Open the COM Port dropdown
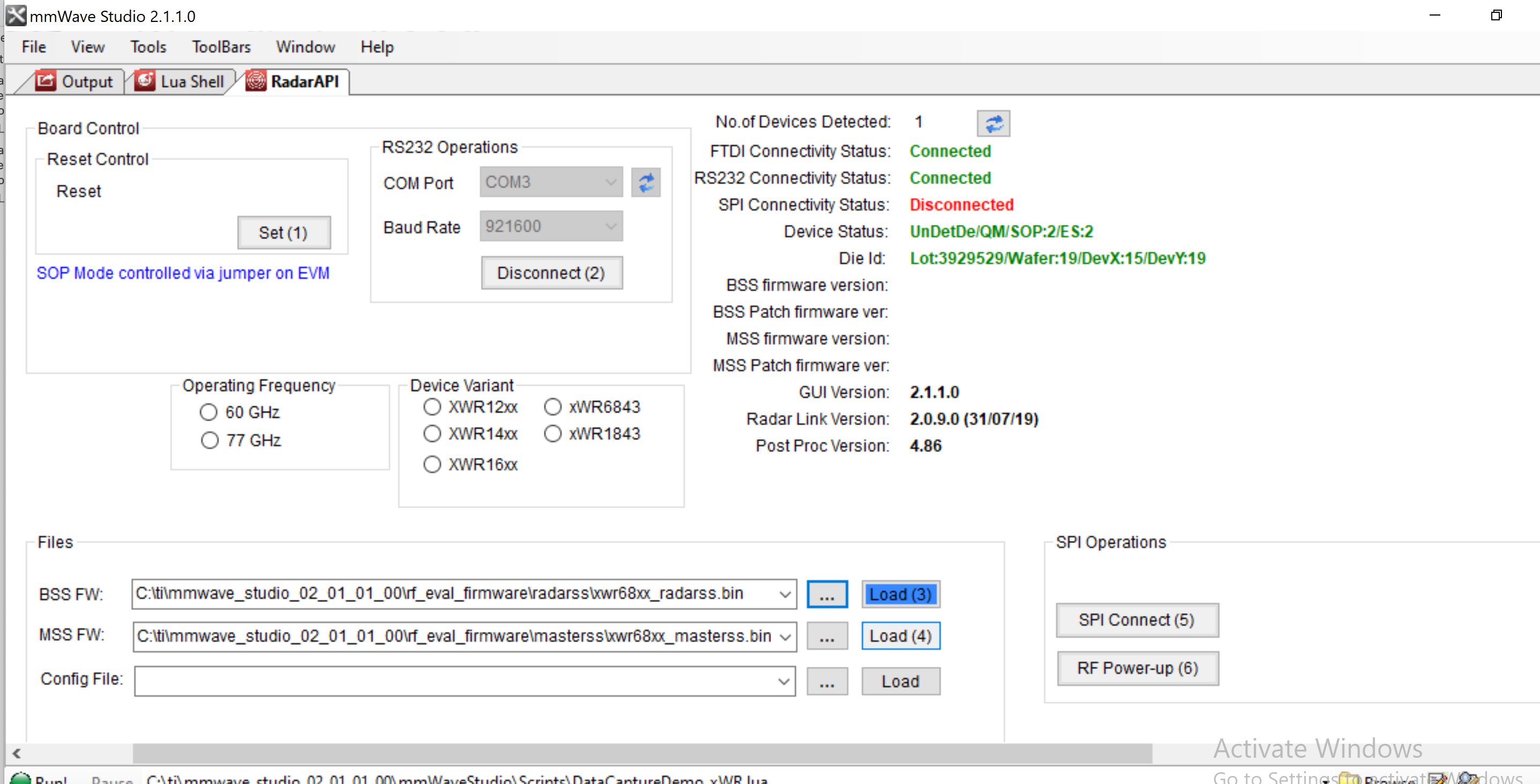The height and width of the screenshot is (784, 1540). point(610,182)
